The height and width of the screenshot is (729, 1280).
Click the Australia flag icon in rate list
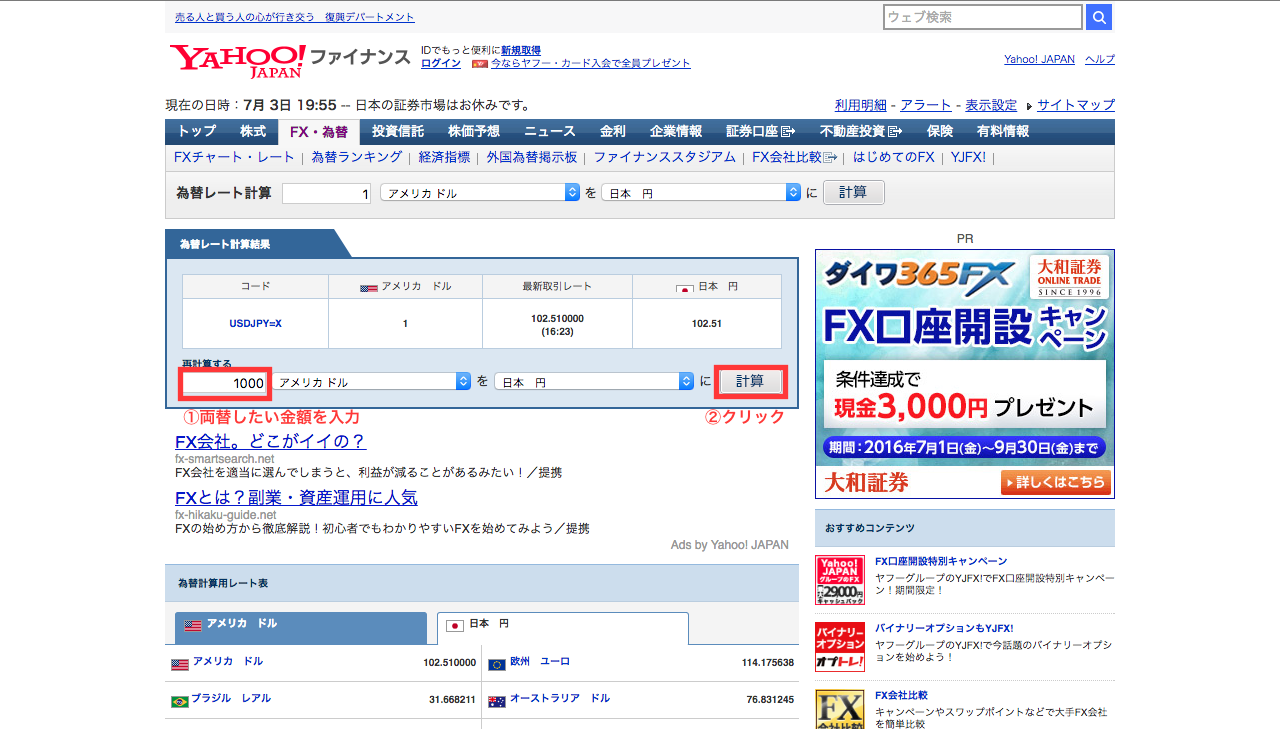tap(497, 701)
